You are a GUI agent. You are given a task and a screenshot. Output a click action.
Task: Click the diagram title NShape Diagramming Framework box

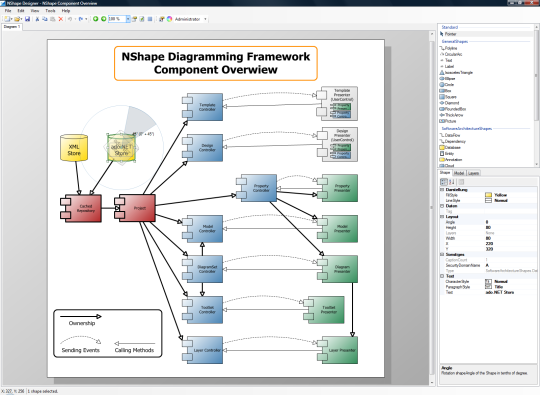click(216, 63)
